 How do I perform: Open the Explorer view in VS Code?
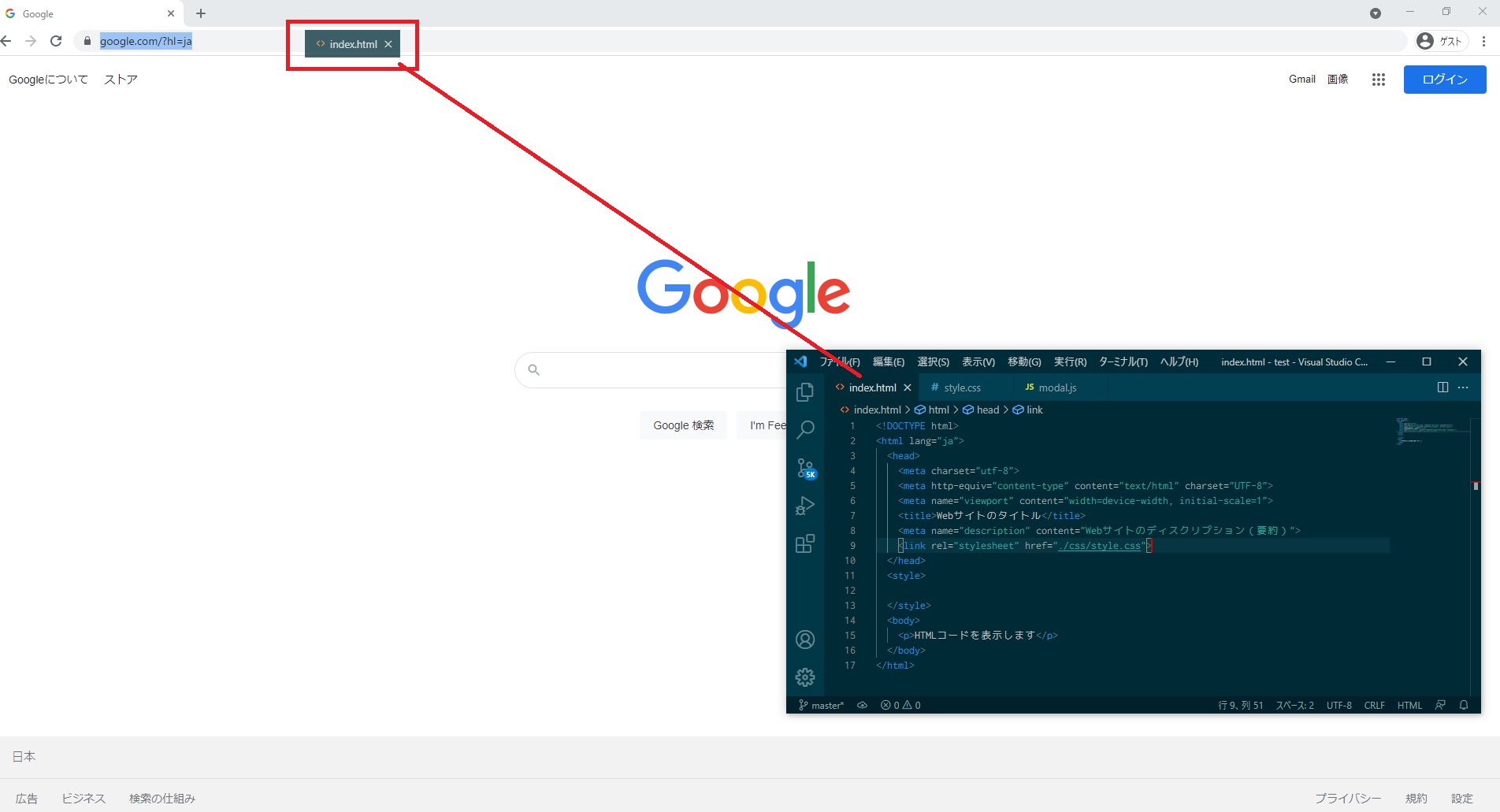tap(805, 391)
